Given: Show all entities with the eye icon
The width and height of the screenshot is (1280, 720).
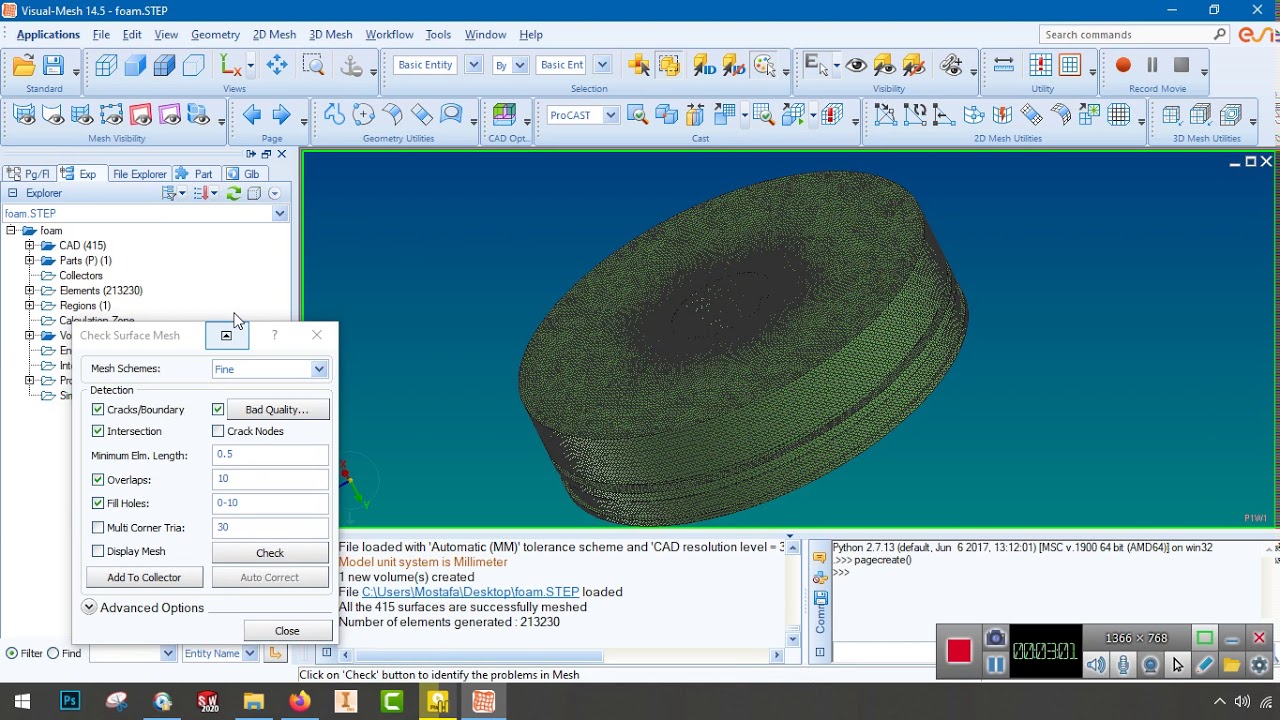Looking at the screenshot, I should [856, 66].
